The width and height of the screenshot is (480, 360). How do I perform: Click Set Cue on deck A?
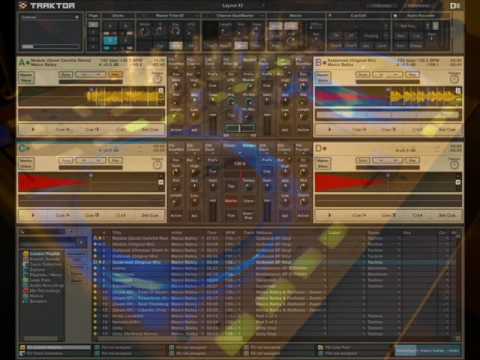click(x=150, y=129)
